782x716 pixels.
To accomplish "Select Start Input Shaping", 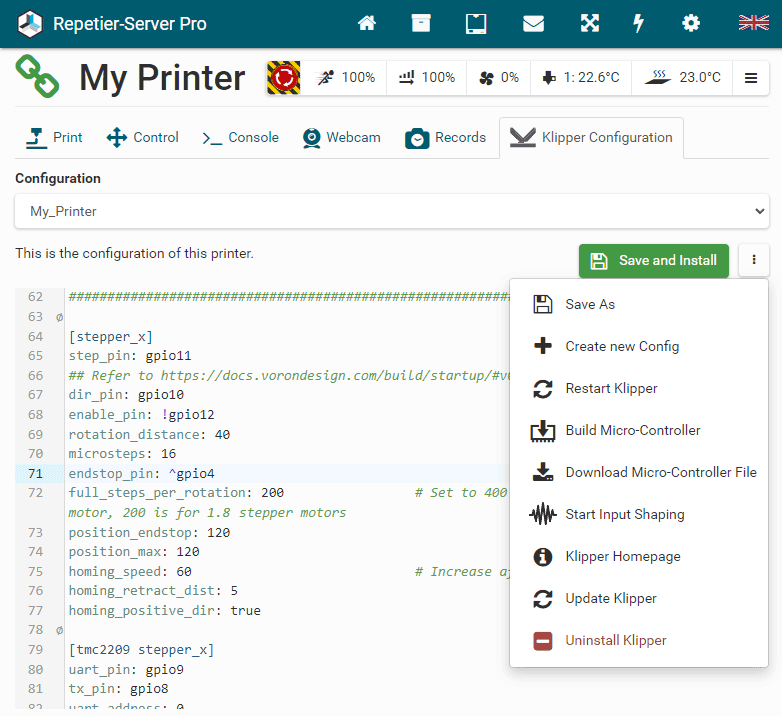I will click(638, 514).
